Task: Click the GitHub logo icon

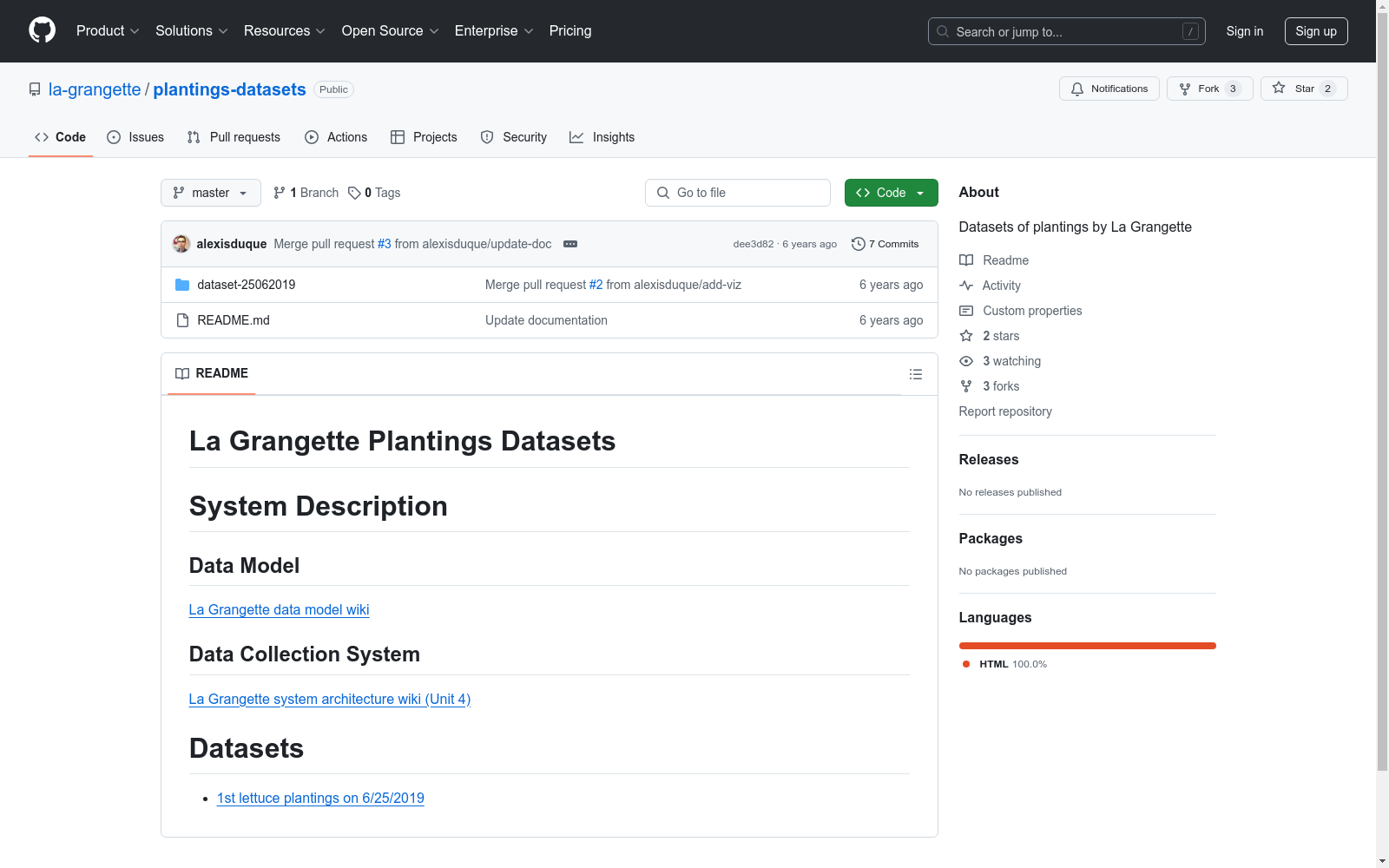Action: coord(42,30)
